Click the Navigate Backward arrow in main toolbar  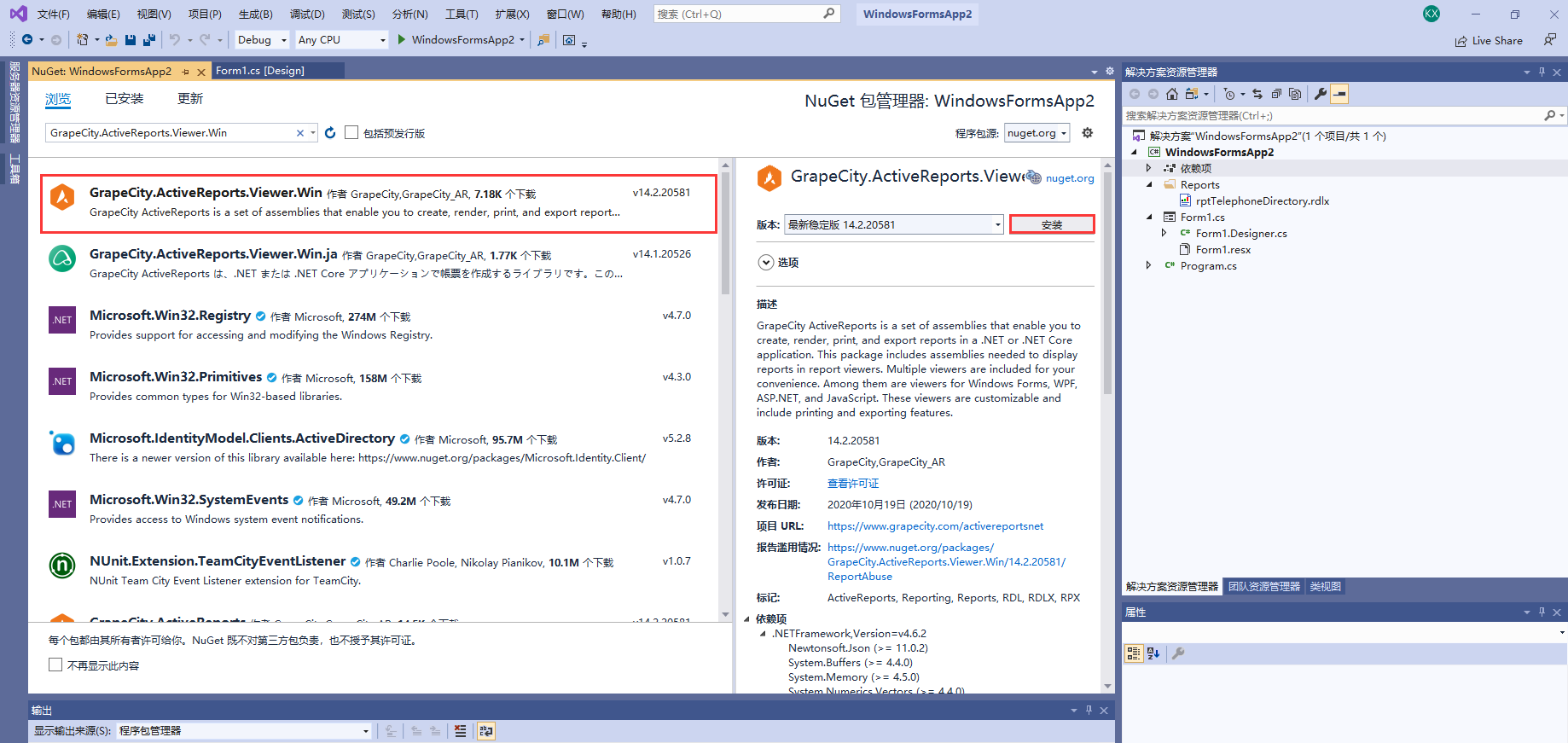[x=27, y=39]
